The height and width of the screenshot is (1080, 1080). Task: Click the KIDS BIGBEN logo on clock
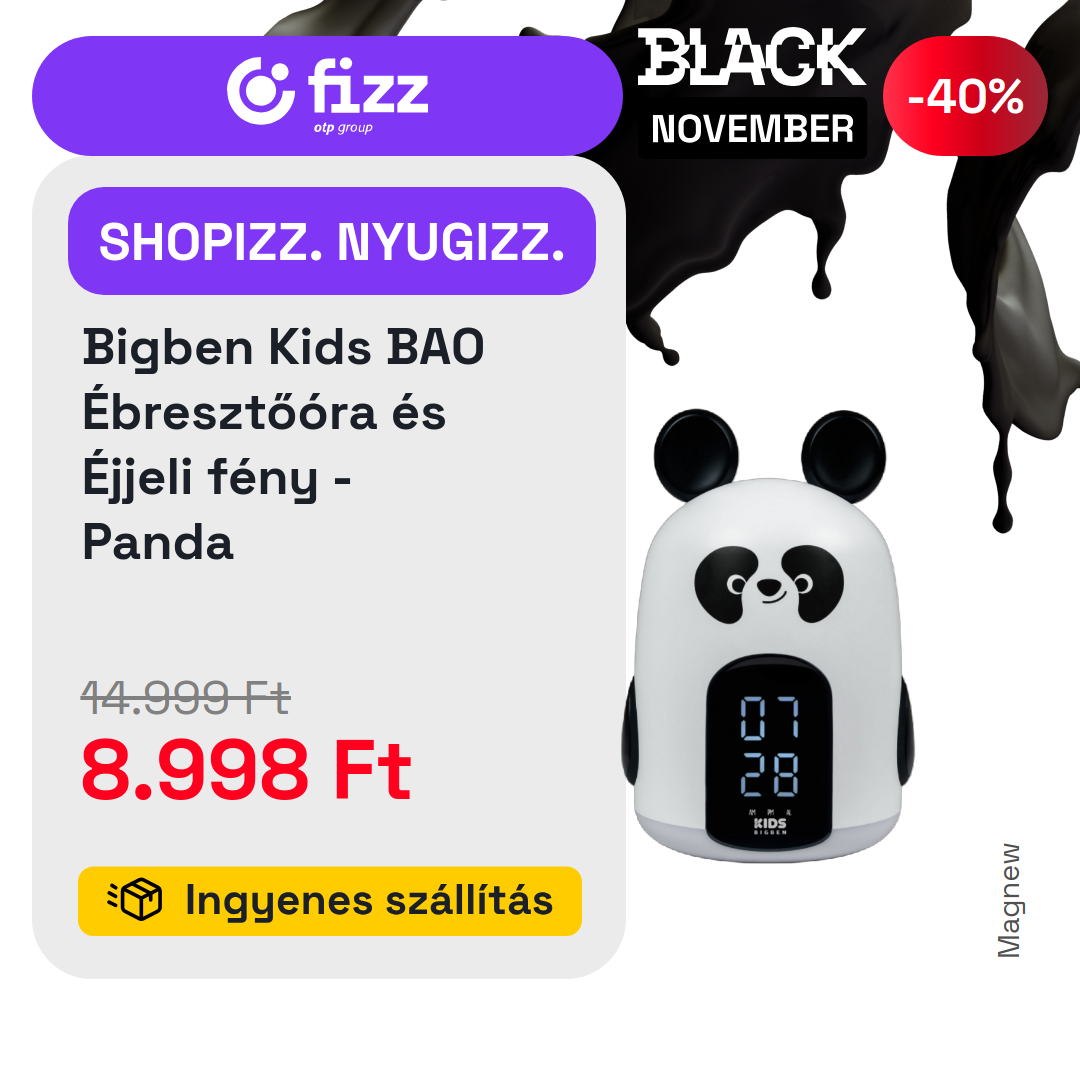point(769,826)
